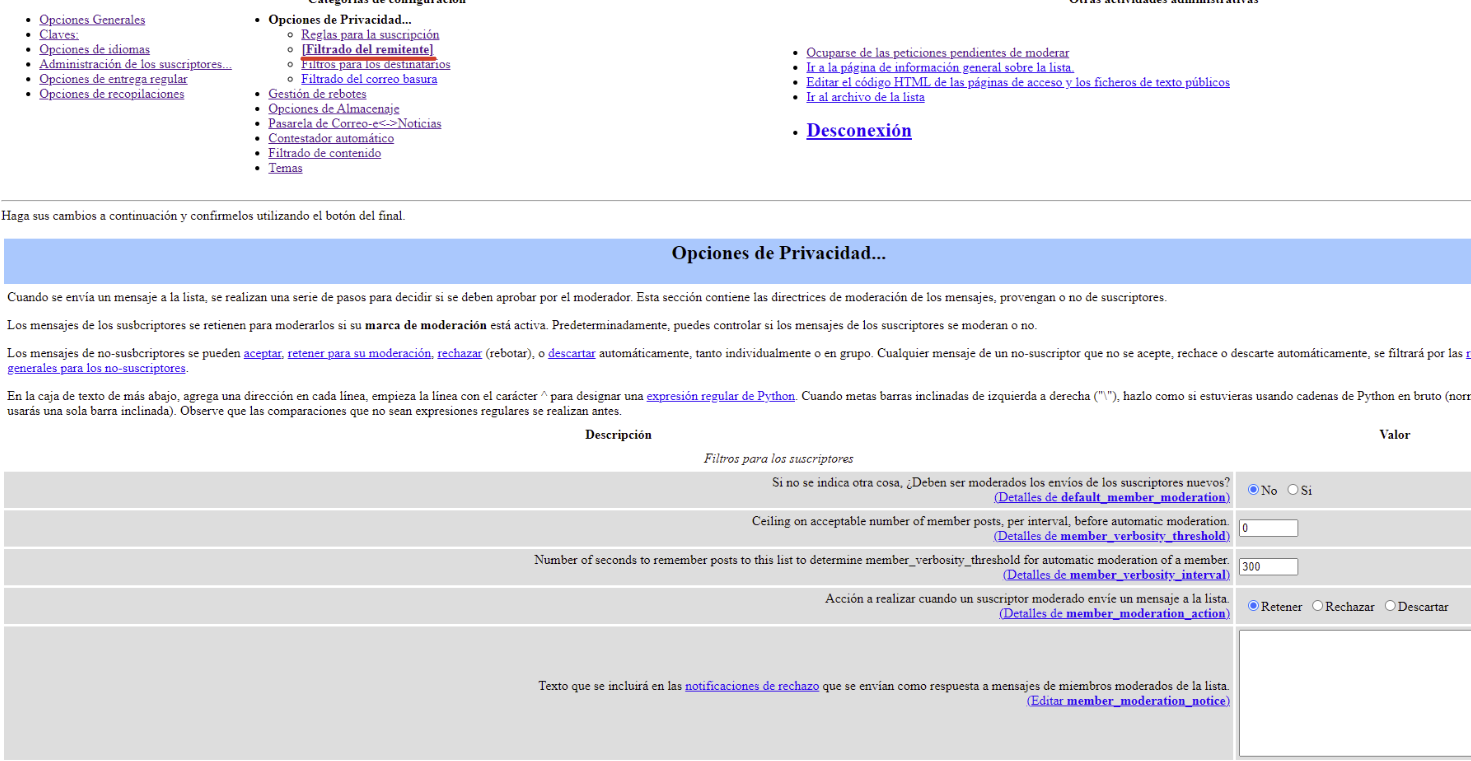Image resolution: width=1471 pixels, height=761 pixels.
Task: Go to Opciones de idiomas
Action: coord(95,50)
